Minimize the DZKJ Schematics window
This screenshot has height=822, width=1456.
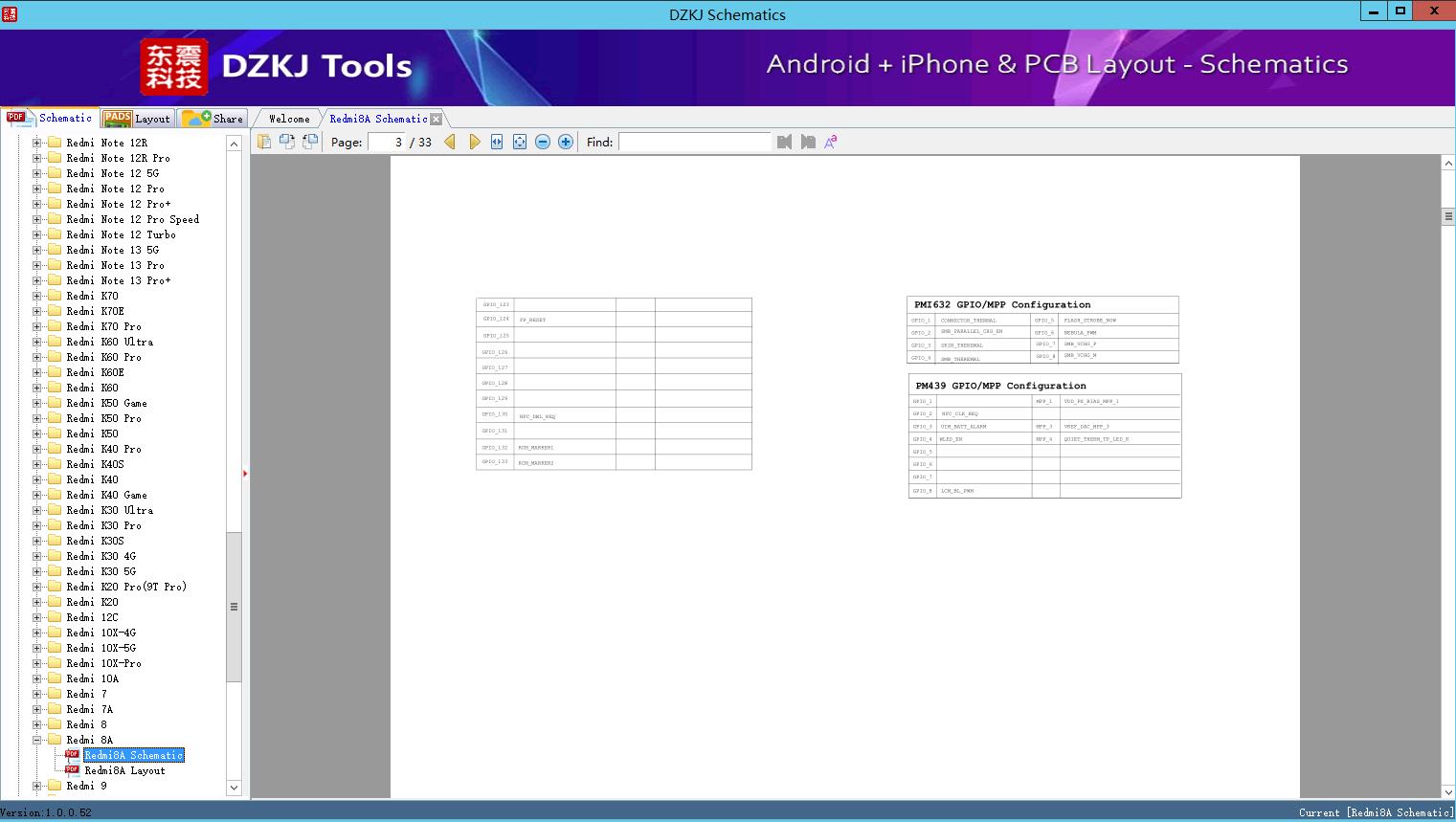[1375, 11]
